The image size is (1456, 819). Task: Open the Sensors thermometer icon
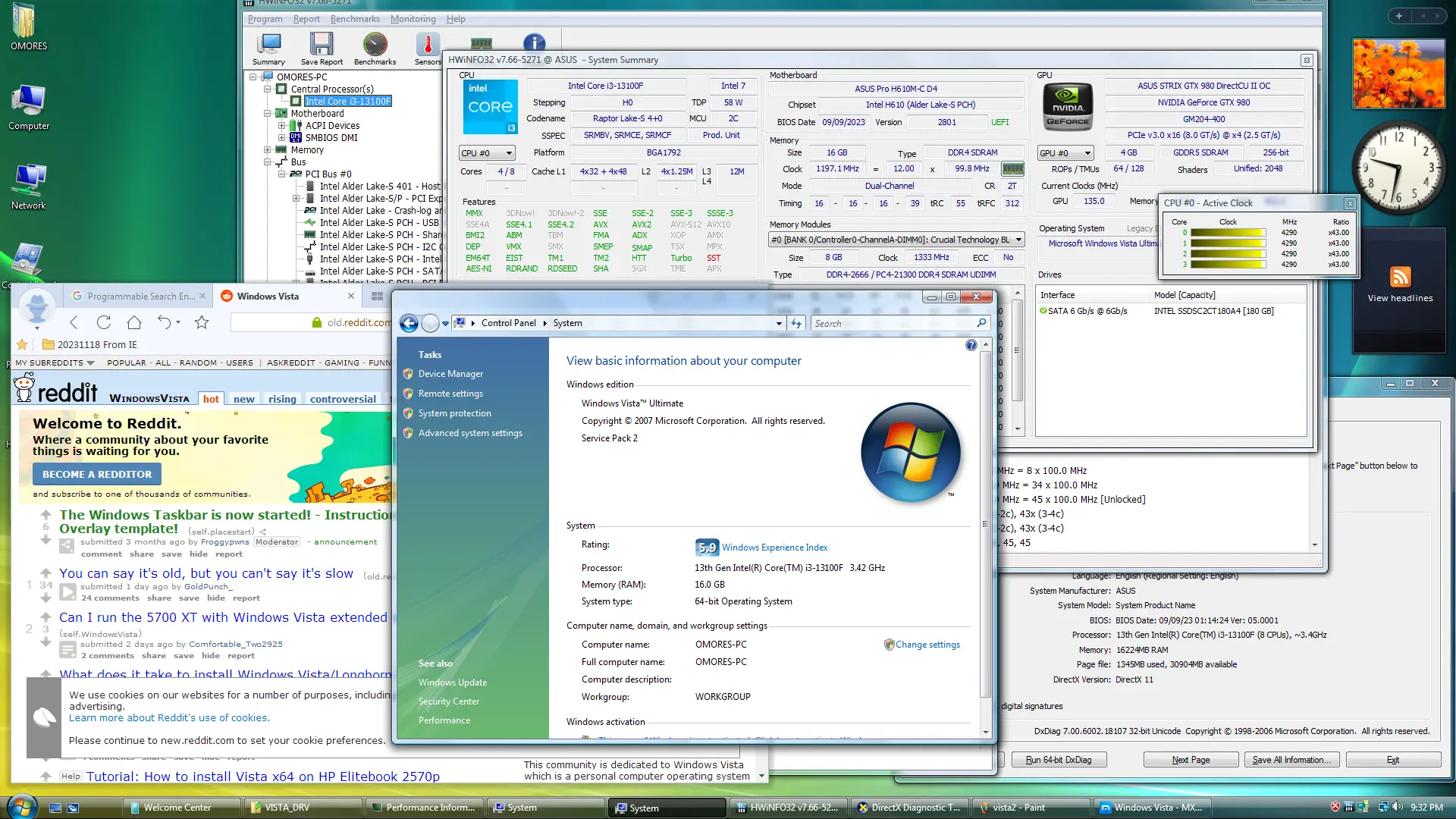[428, 49]
